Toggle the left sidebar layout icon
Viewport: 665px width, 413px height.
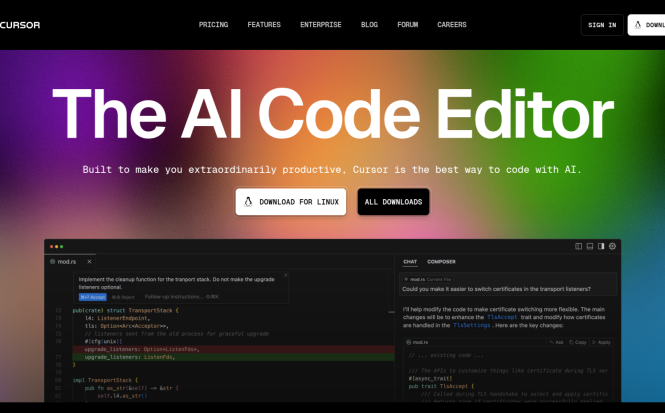pyautogui.click(x=578, y=246)
